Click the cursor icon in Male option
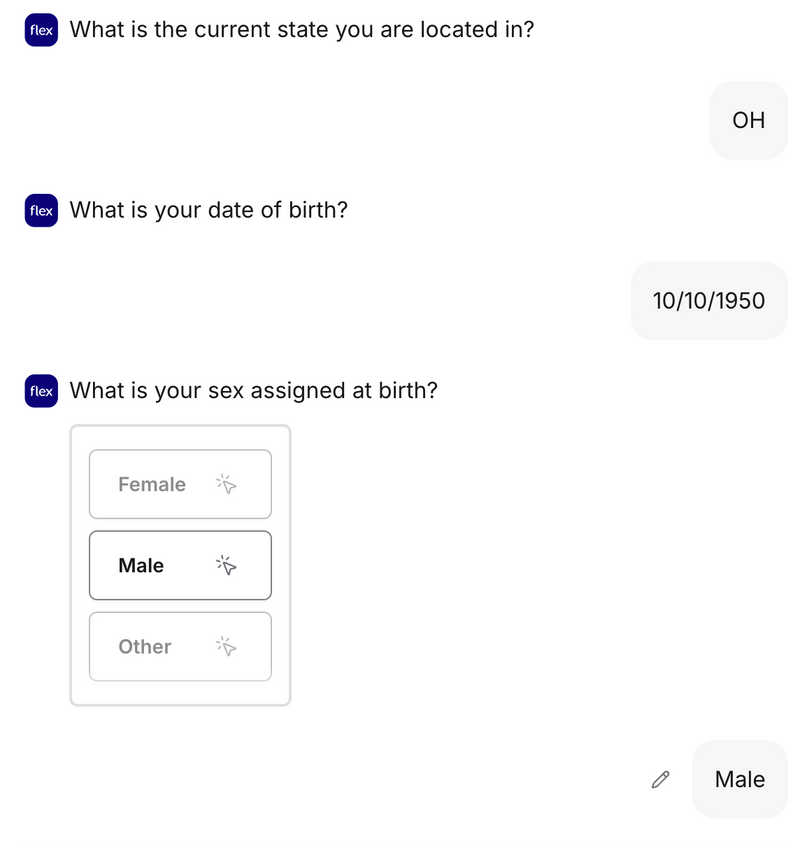 tap(227, 566)
